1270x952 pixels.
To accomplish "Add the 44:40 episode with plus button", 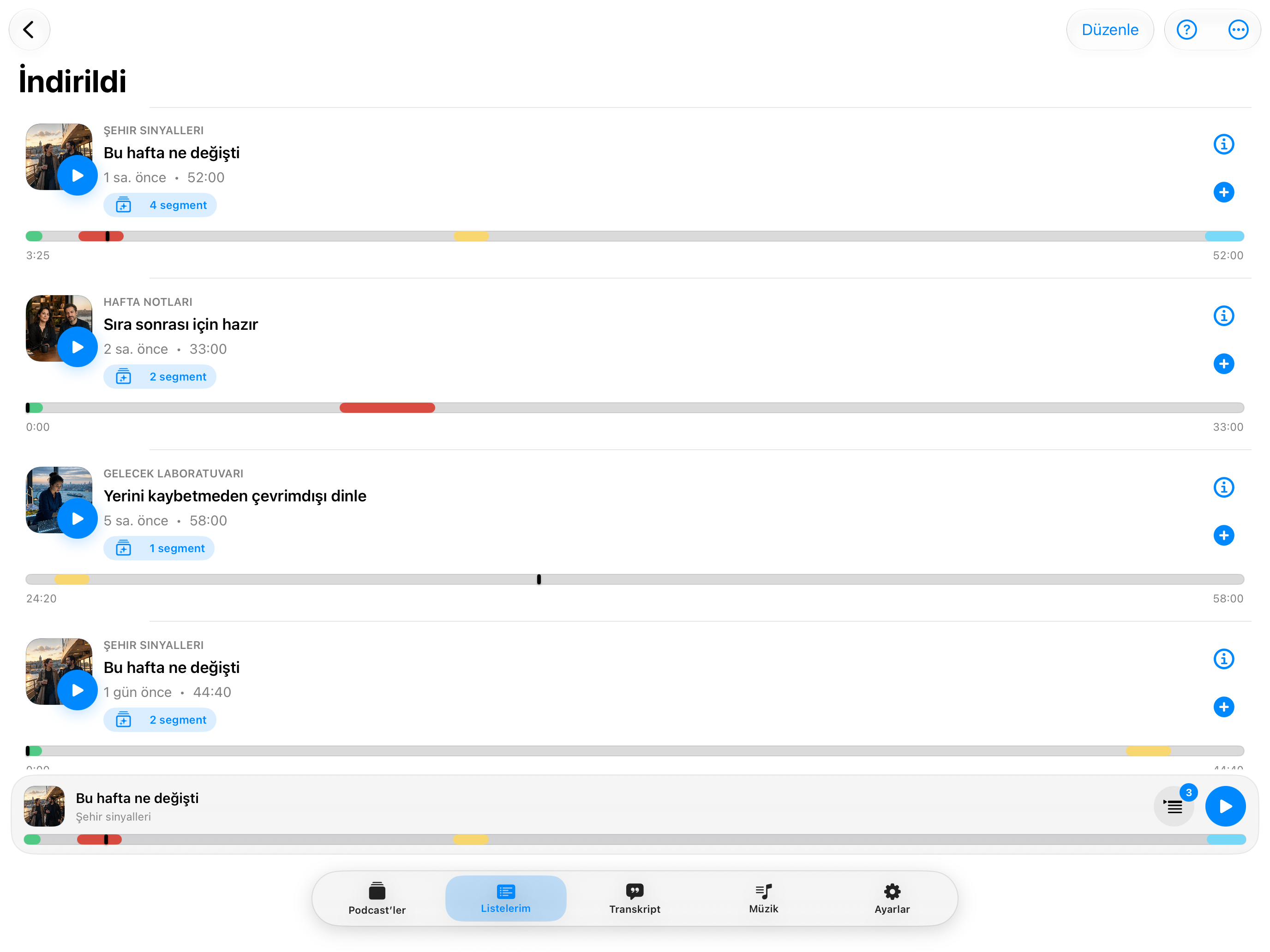I will pyautogui.click(x=1223, y=707).
